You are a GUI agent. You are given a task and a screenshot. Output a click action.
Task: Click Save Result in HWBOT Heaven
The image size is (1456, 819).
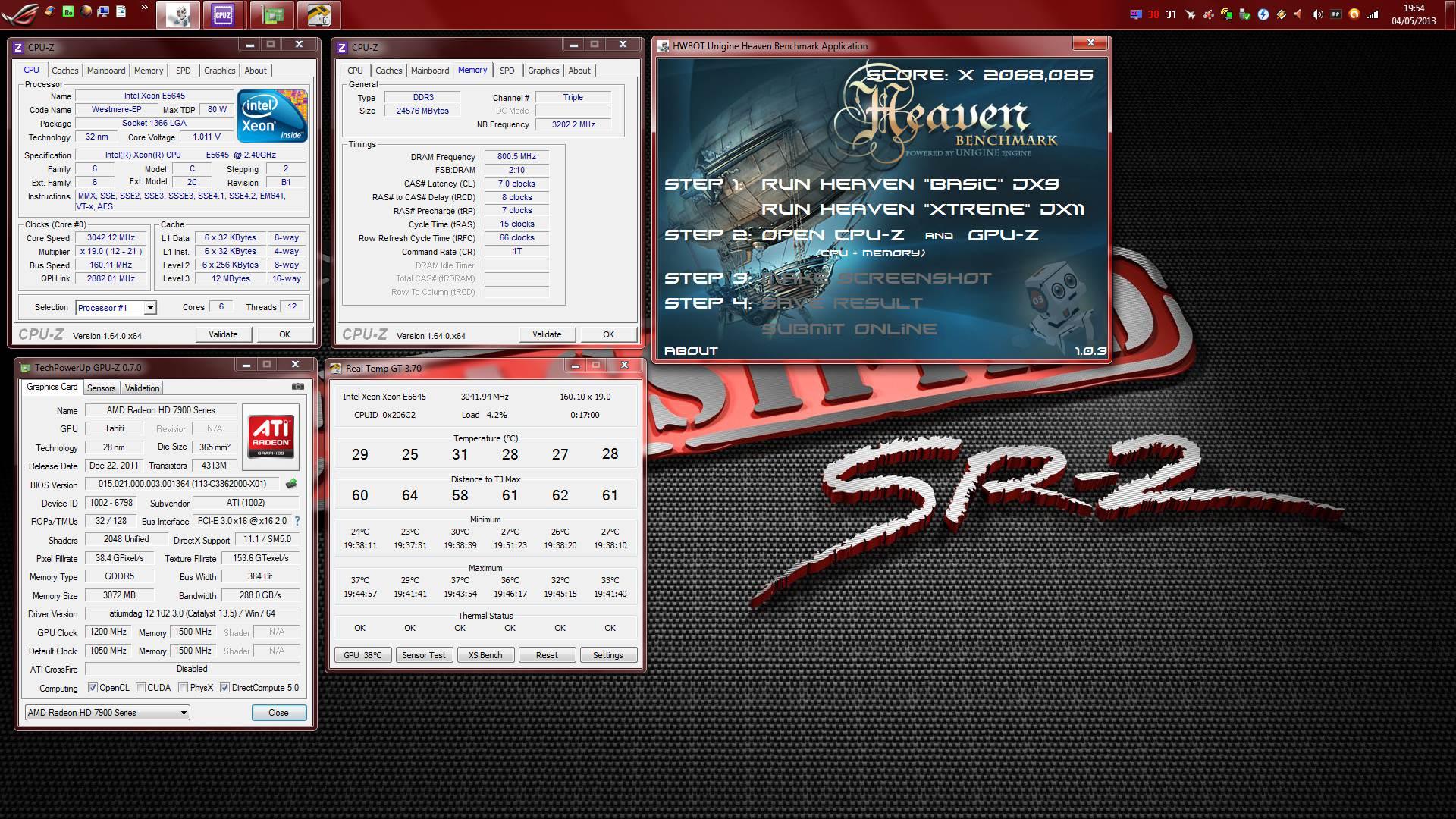[842, 303]
